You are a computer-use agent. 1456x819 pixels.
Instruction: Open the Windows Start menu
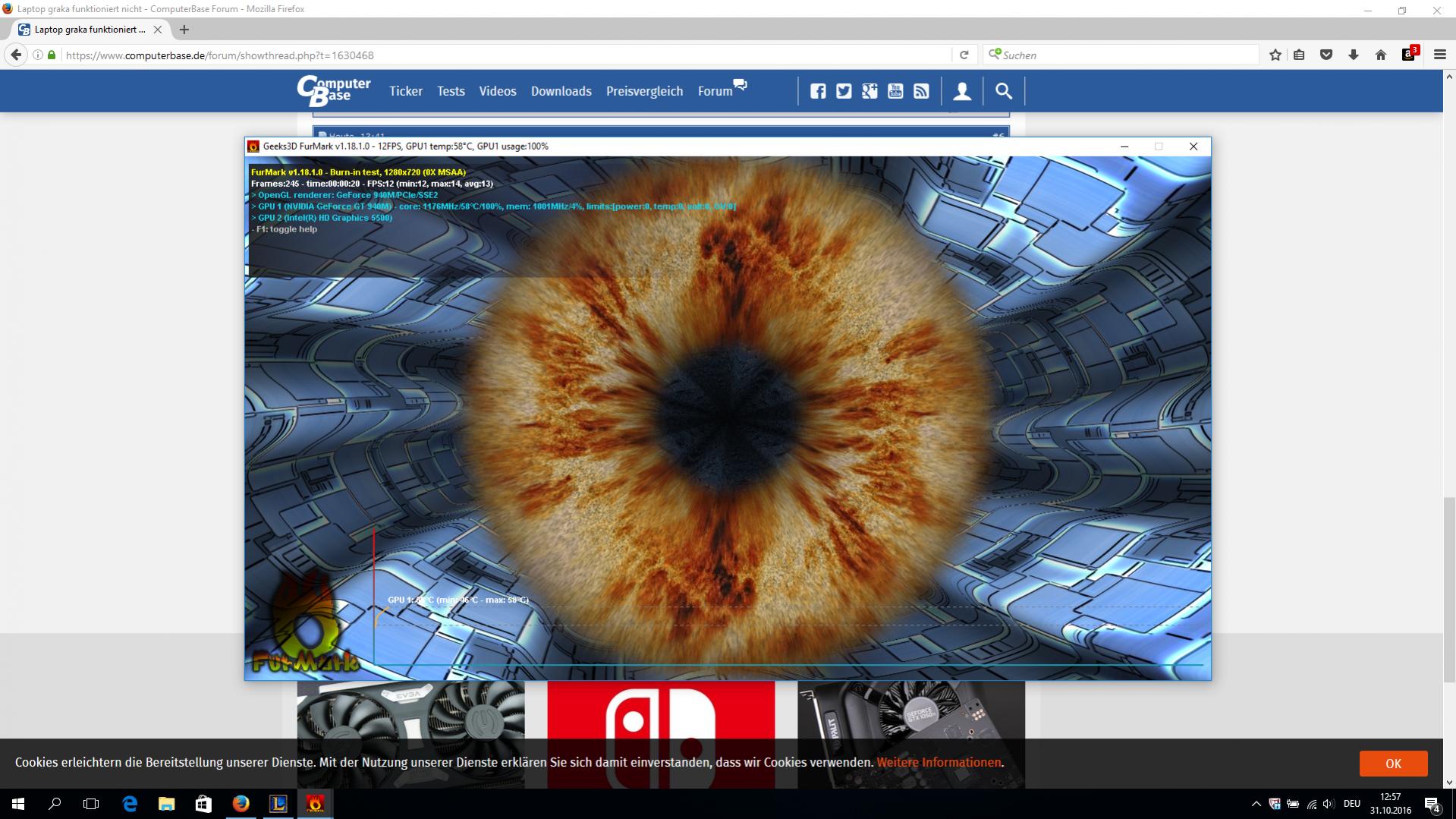[18, 804]
